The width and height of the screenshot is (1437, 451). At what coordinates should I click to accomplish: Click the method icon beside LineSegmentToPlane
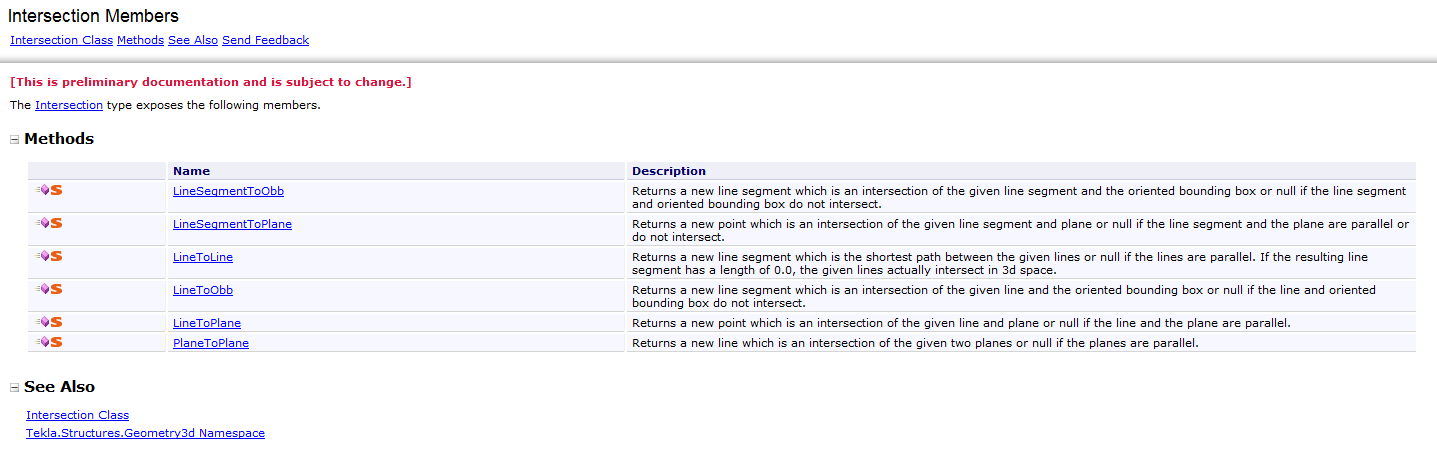(50, 223)
